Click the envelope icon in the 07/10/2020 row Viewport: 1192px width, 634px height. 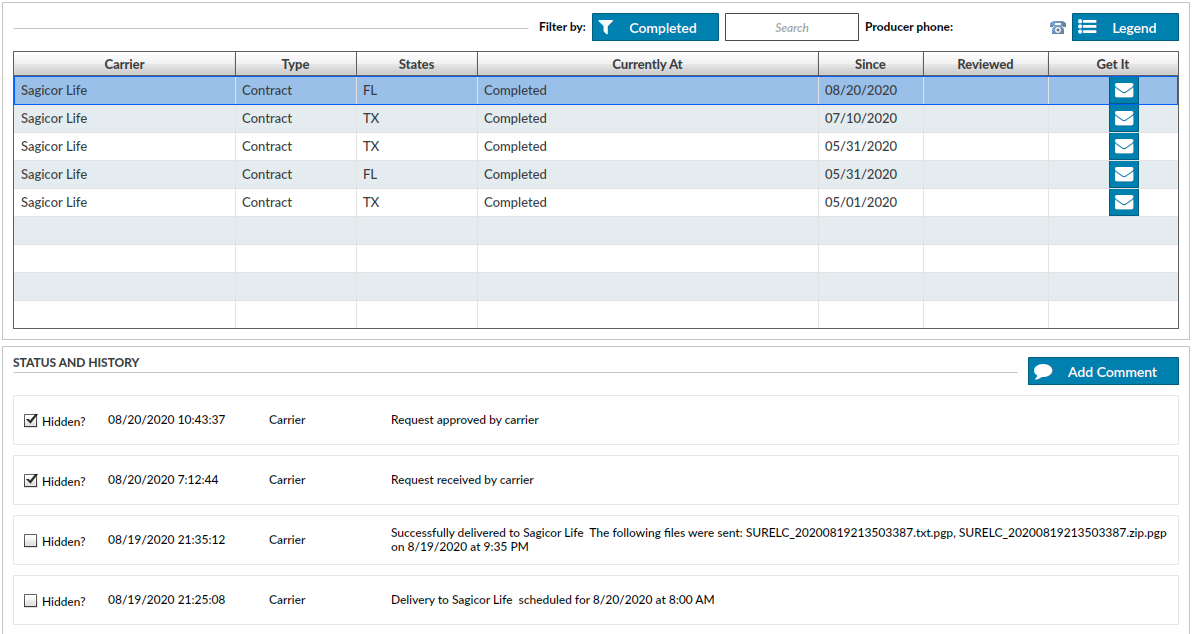1124,119
